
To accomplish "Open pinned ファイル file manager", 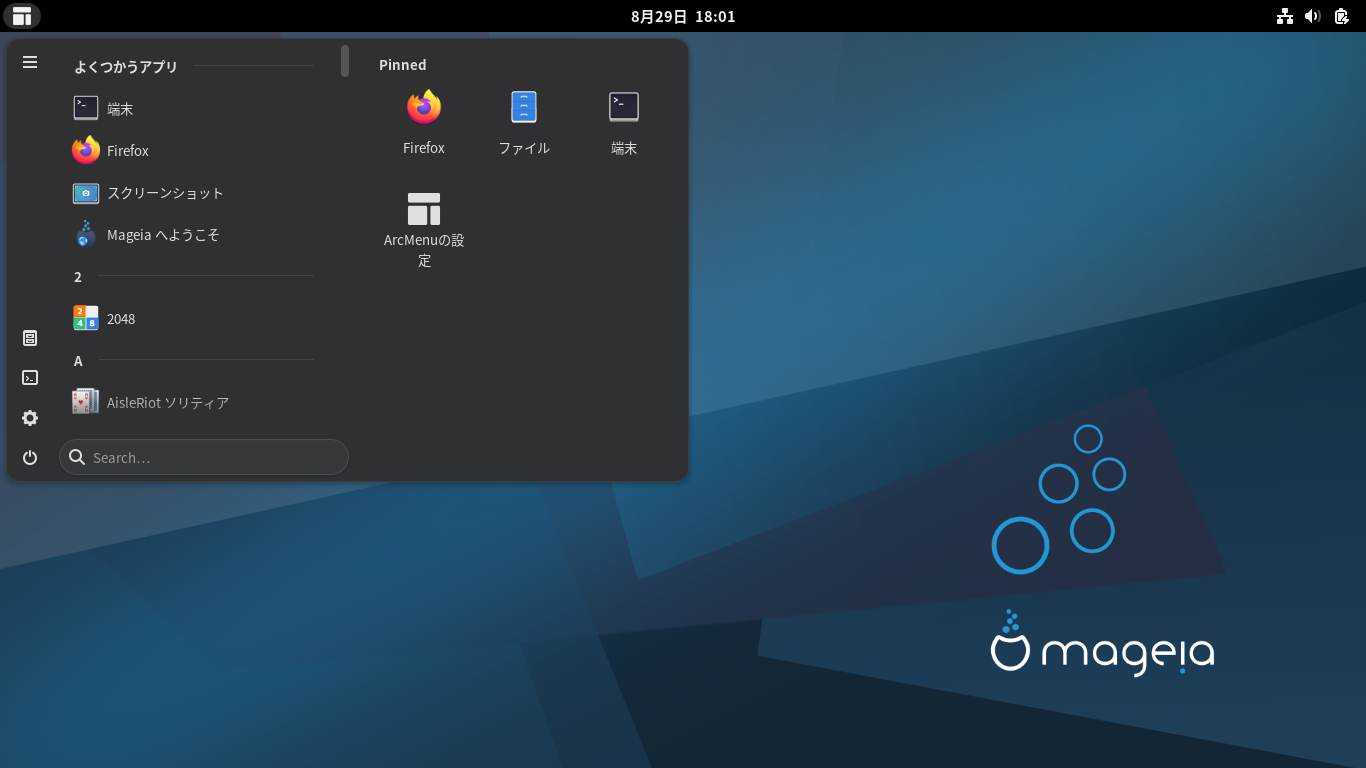I will (524, 122).
